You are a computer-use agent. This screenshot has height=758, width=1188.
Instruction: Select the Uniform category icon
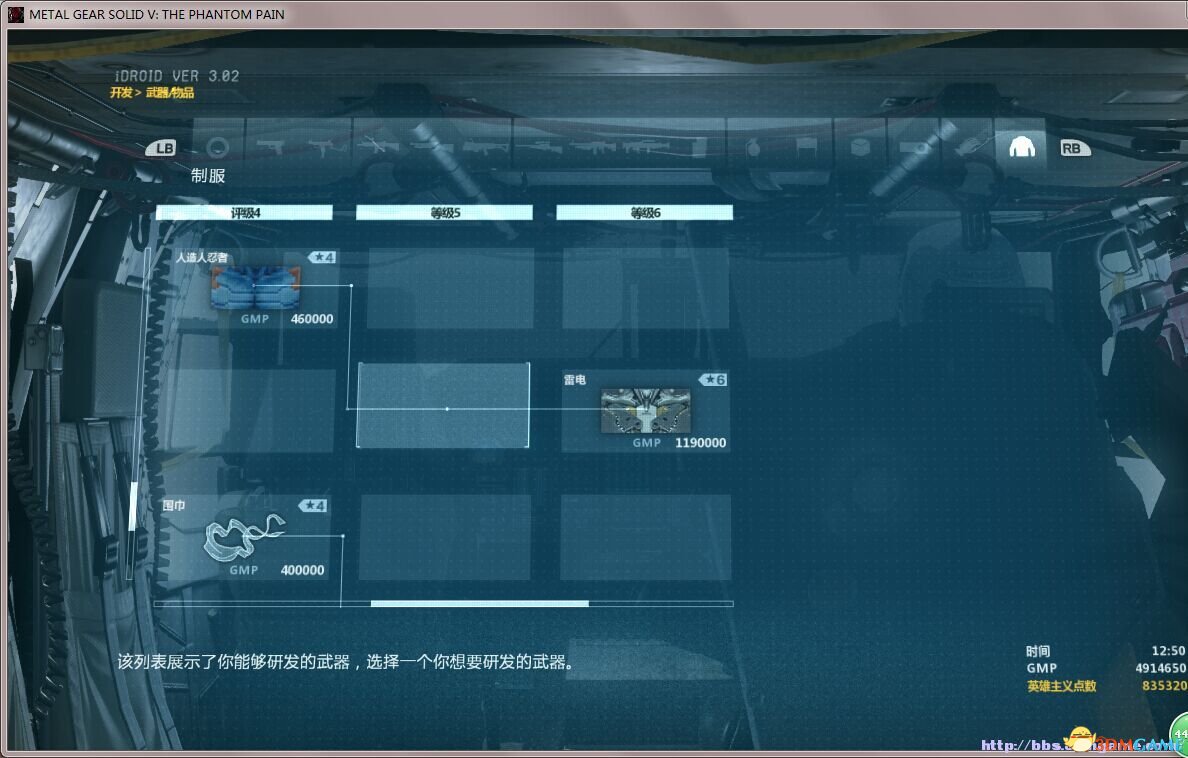click(1021, 146)
